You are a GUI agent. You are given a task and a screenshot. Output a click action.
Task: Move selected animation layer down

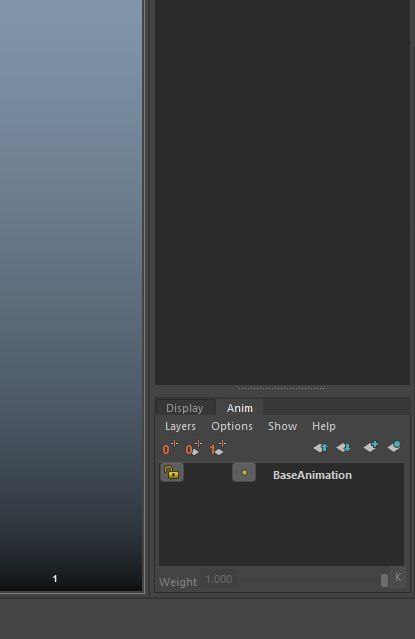click(344, 448)
